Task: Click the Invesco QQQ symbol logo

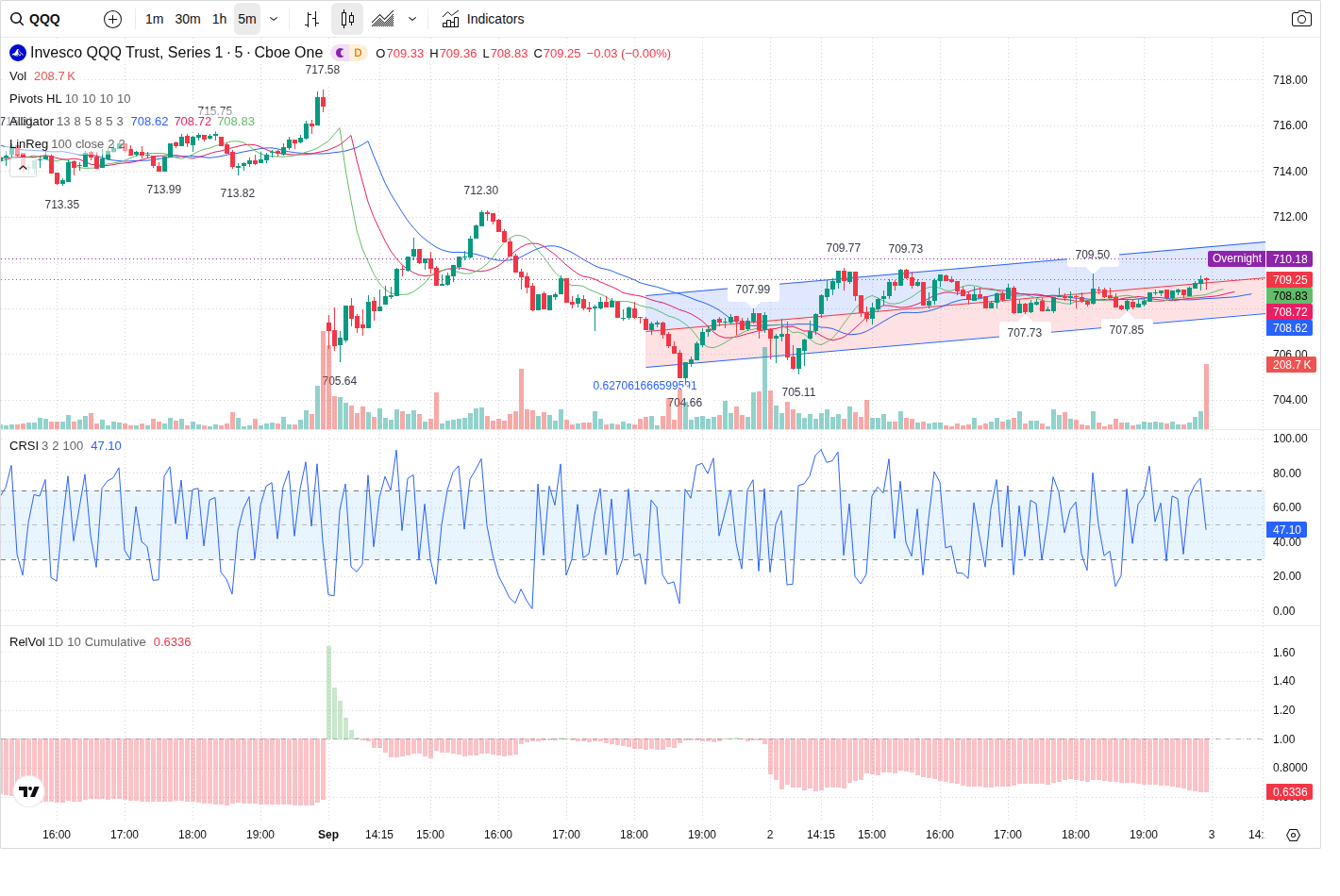Action: [18, 53]
